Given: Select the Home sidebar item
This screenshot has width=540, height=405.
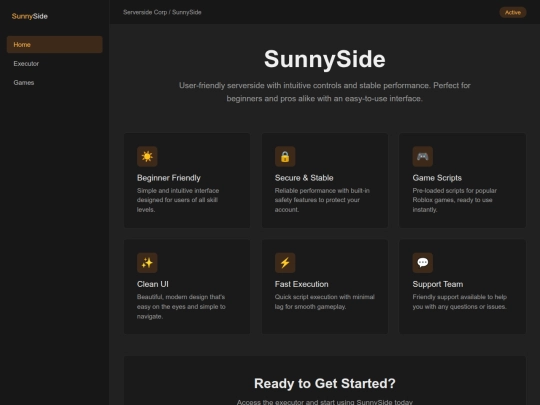Looking at the screenshot, I should [x=54, y=44].
